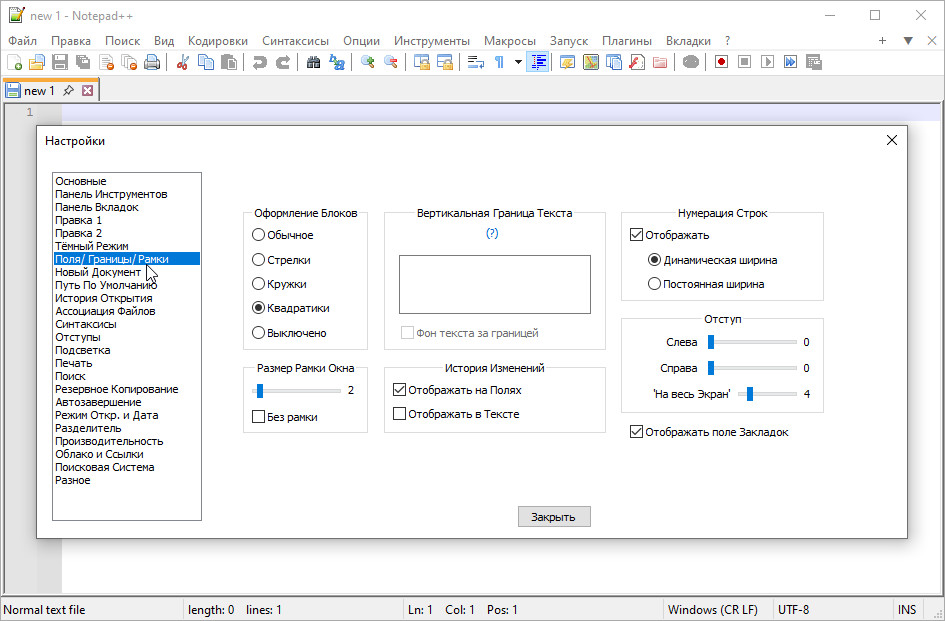Enable the 'Без рамки' checkbox
945x621 pixels.
tap(259, 416)
